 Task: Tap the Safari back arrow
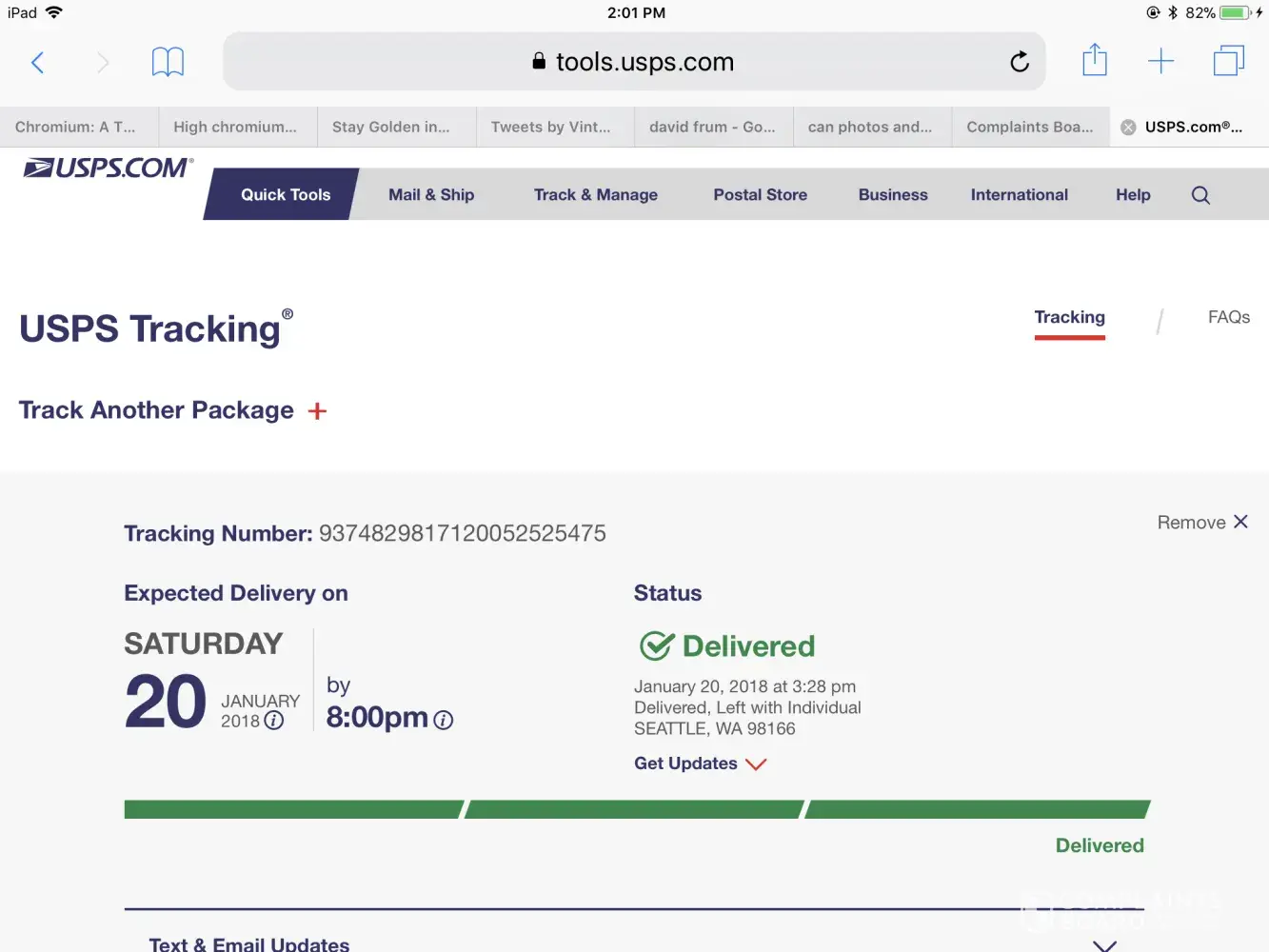tap(38, 63)
